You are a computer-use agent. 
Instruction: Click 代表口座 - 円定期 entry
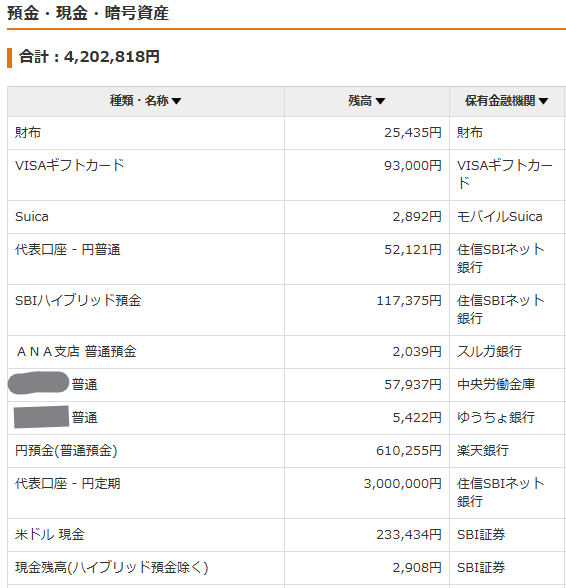68,484
